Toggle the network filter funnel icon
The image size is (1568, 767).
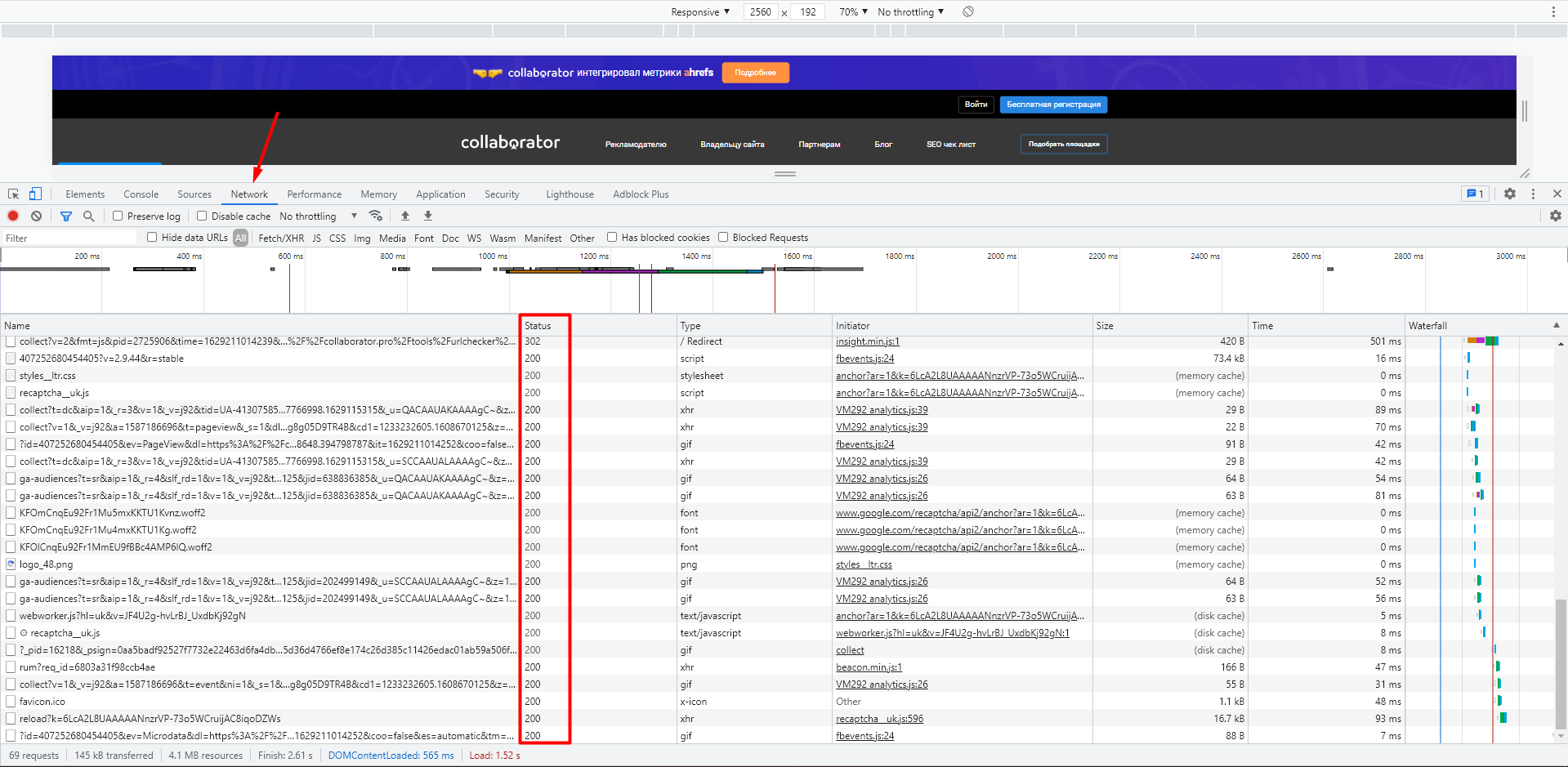coord(66,216)
